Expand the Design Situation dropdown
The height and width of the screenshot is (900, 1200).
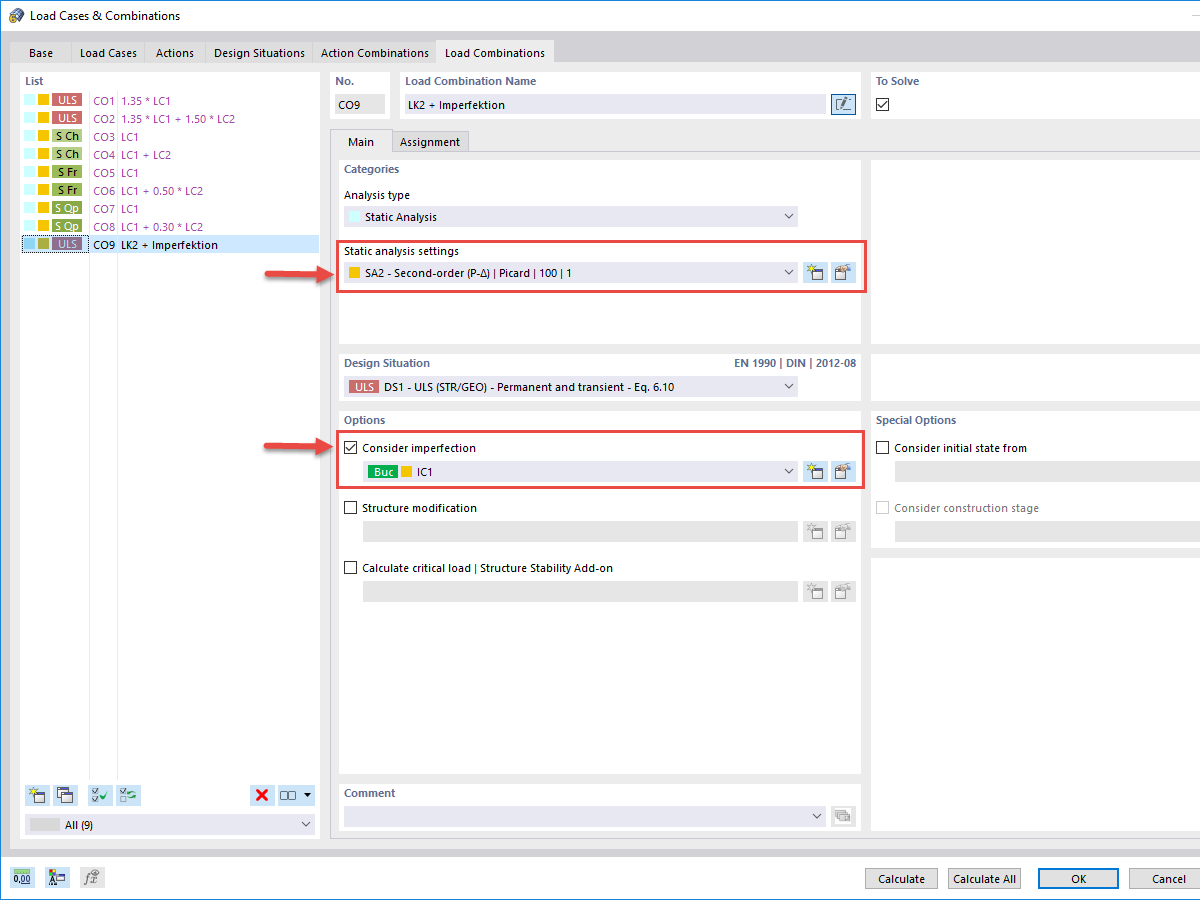pos(789,386)
